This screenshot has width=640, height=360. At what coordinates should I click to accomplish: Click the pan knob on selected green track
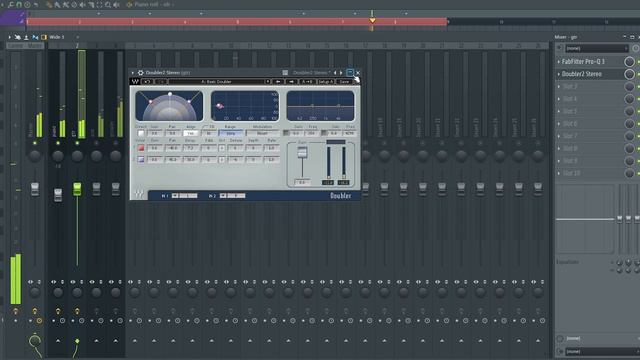click(77, 156)
